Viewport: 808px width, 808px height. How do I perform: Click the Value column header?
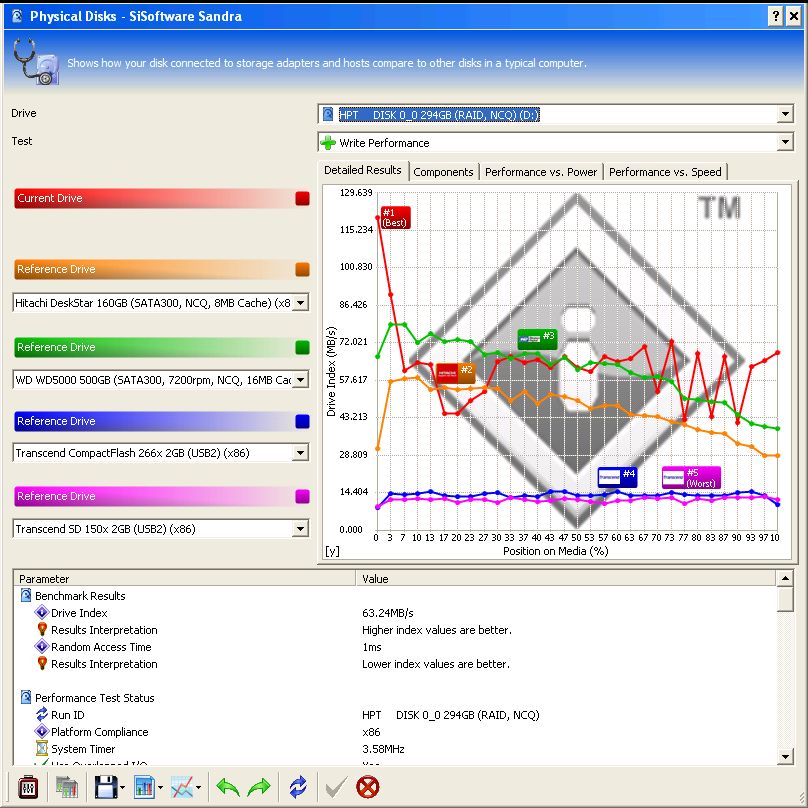pyautogui.click(x=566, y=579)
